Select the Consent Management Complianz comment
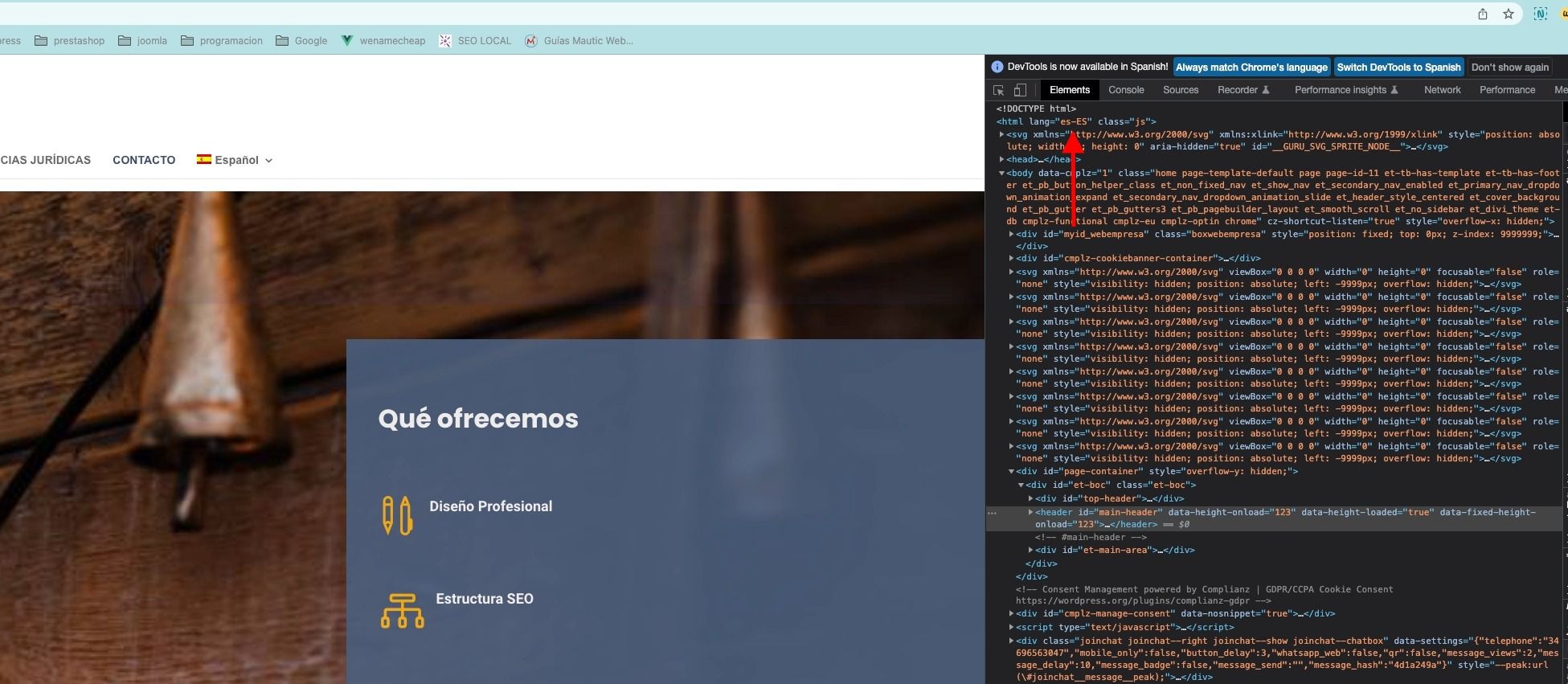Image resolution: width=1568 pixels, height=684 pixels. [1204, 595]
